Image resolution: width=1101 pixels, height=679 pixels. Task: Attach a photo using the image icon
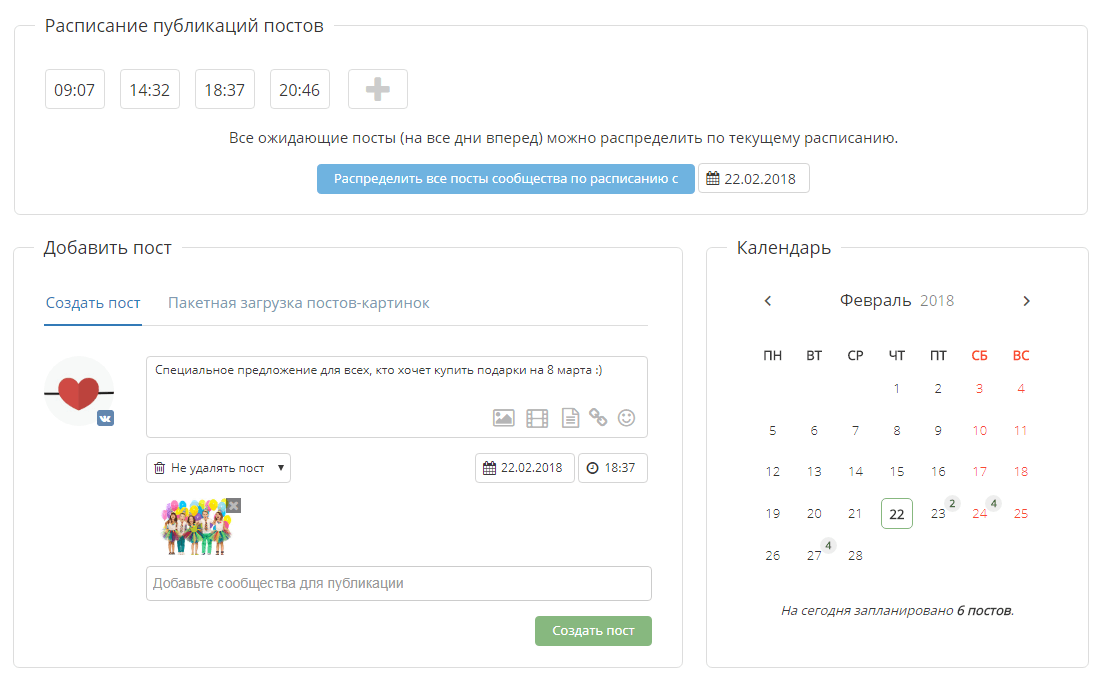click(503, 418)
